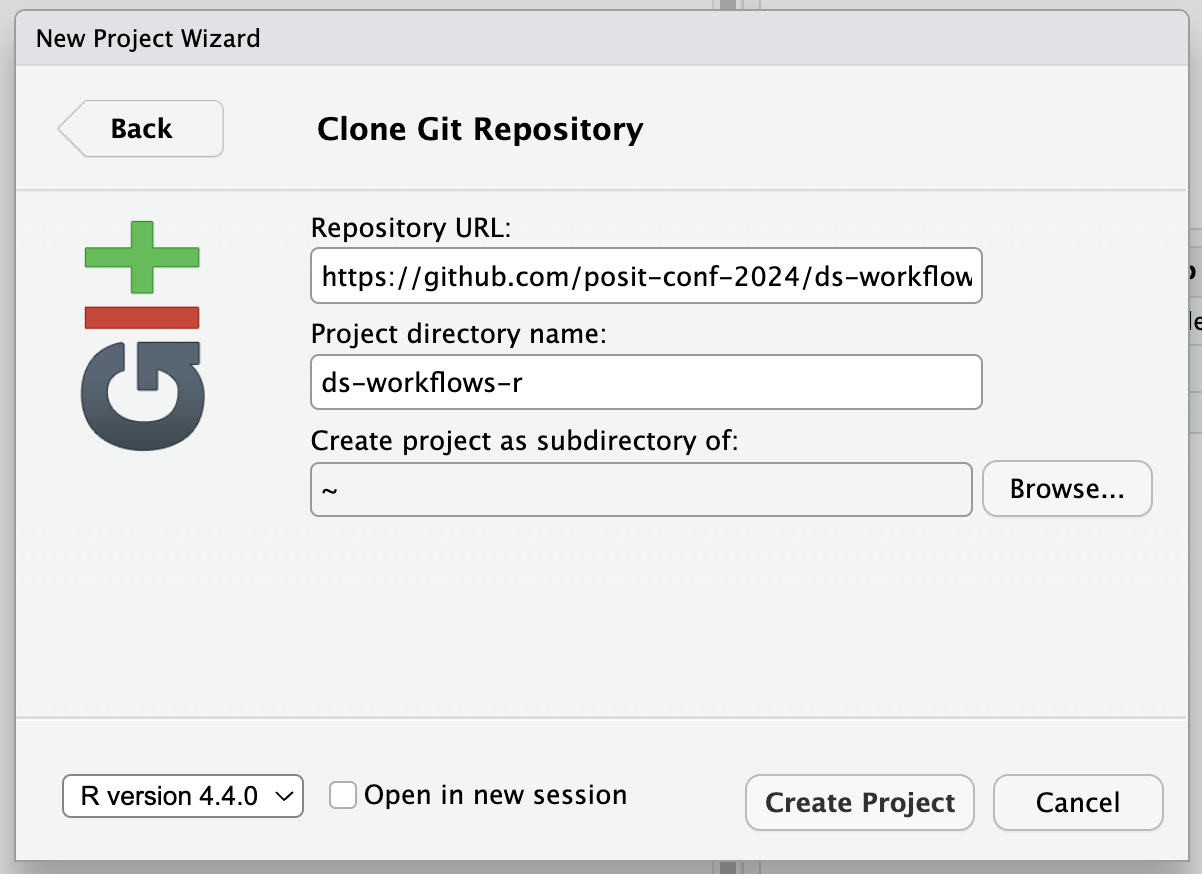Click the Create project as subdirectory label
This screenshot has width=1202, height=874.
(x=524, y=440)
